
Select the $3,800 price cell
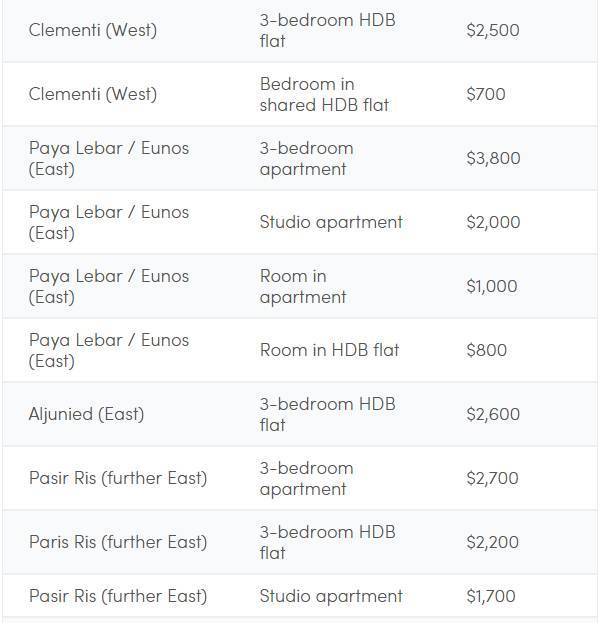493,158
